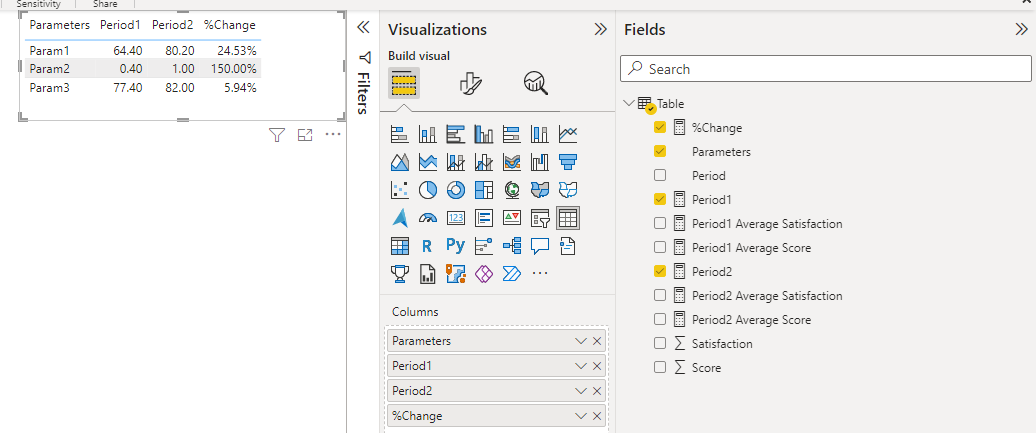Select the Donut chart visual
Viewport: 1036px width, 433px height.
pyautogui.click(x=455, y=190)
